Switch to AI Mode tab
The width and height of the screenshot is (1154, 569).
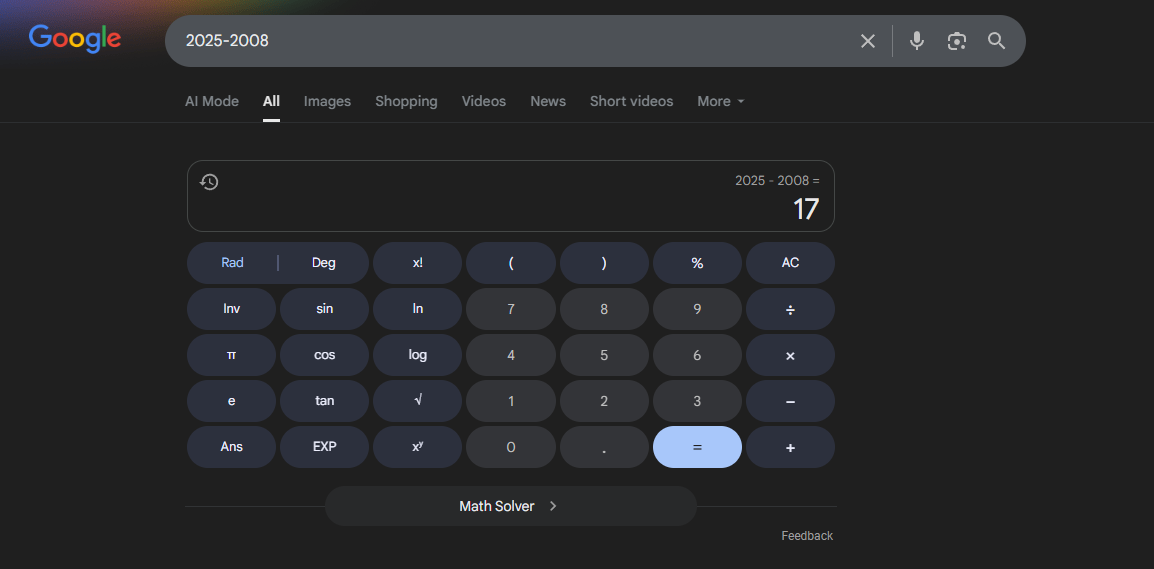(212, 102)
